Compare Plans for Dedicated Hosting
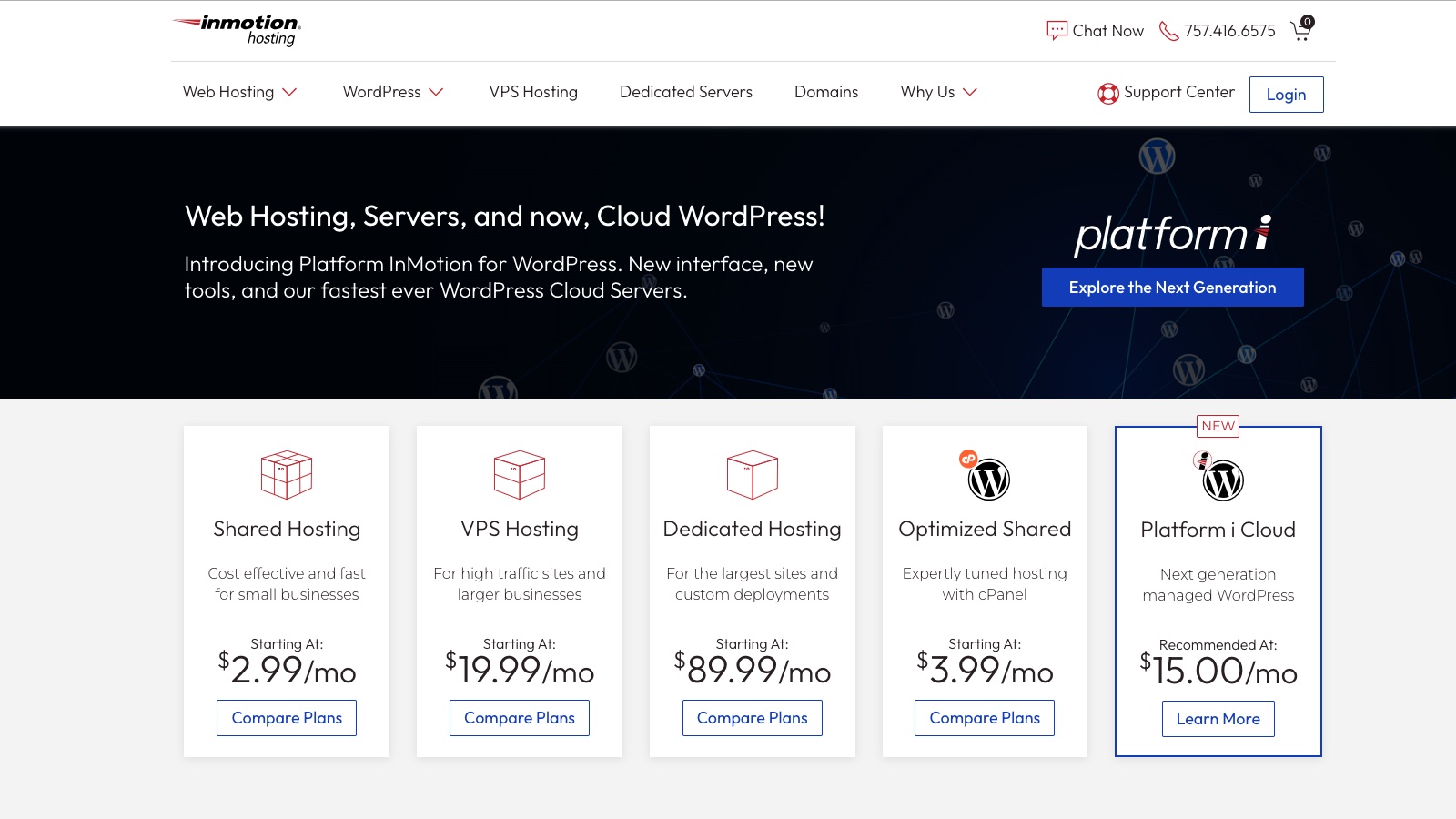Screen dimensions: 1456x819 coord(753,718)
